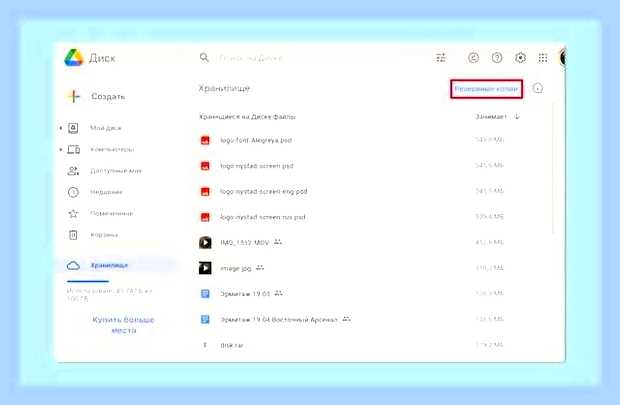
Task: Open the Доступные мне section
Action: pos(115,171)
